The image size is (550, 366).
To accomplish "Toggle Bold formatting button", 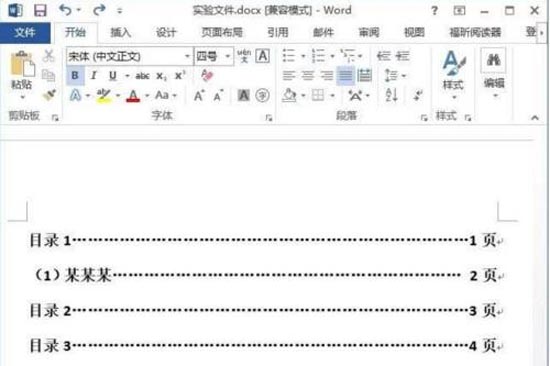I will [x=75, y=75].
